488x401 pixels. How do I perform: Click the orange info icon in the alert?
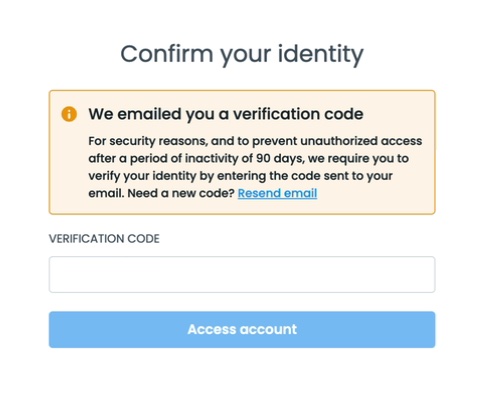(69, 114)
